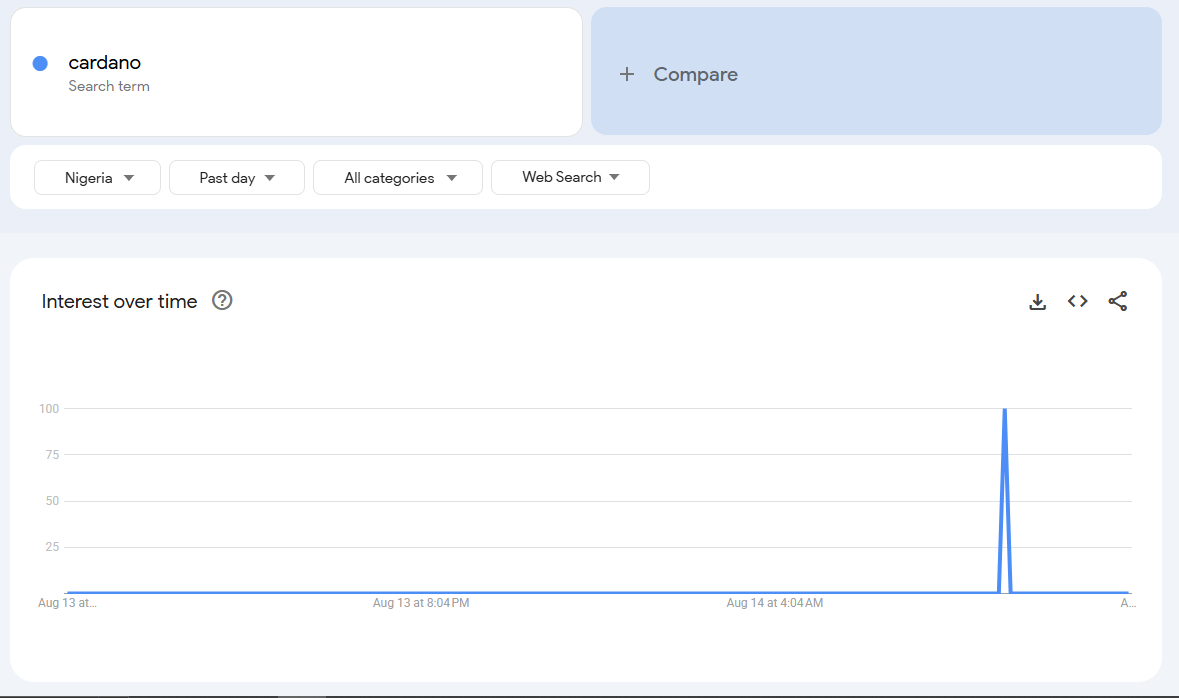Click the 100 axis value
The width and height of the screenshot is (1179, 698).
click(x=49, y=408)
